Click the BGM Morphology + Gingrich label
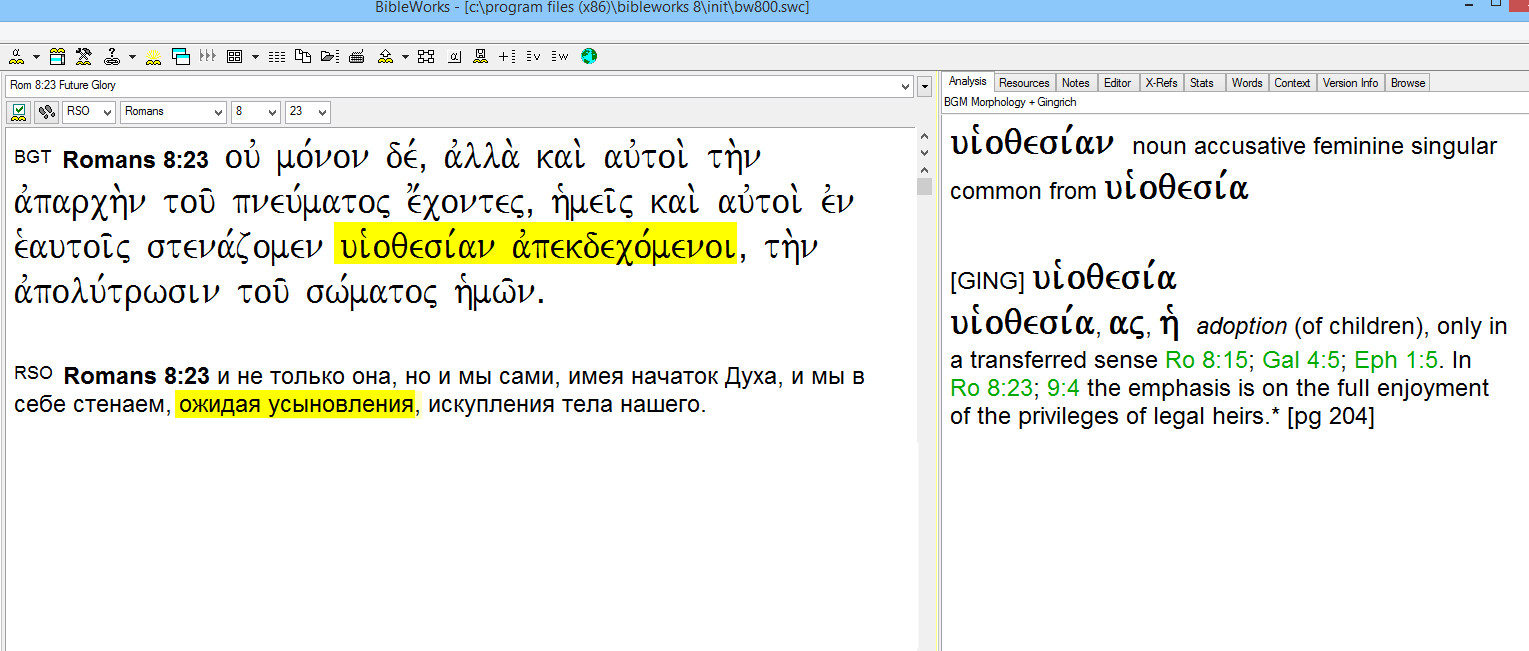Image resolution: width=1529 pixels, height=651 pixels. 1010,102
